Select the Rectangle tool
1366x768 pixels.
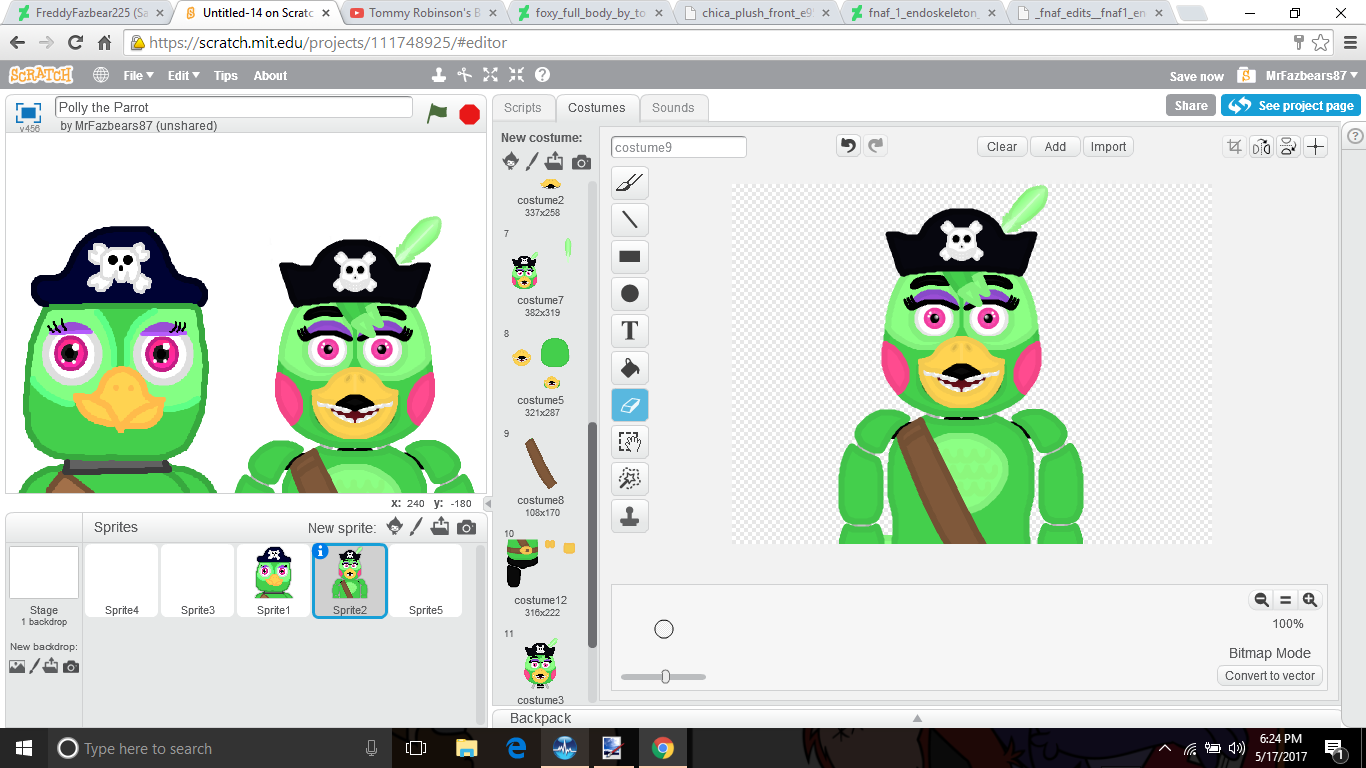coord(629,256)
